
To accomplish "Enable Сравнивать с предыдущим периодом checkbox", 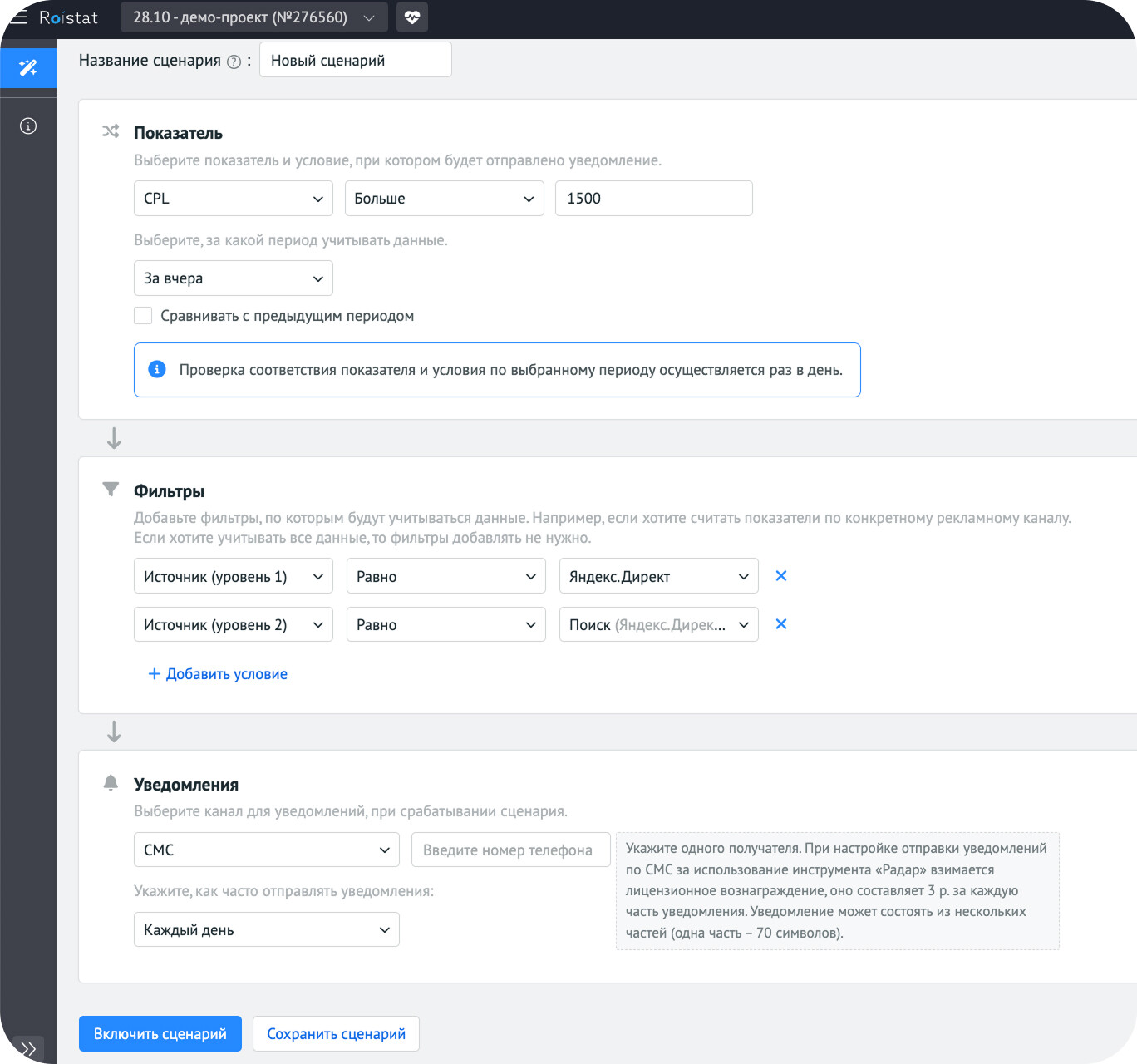I will pos(143,316).
